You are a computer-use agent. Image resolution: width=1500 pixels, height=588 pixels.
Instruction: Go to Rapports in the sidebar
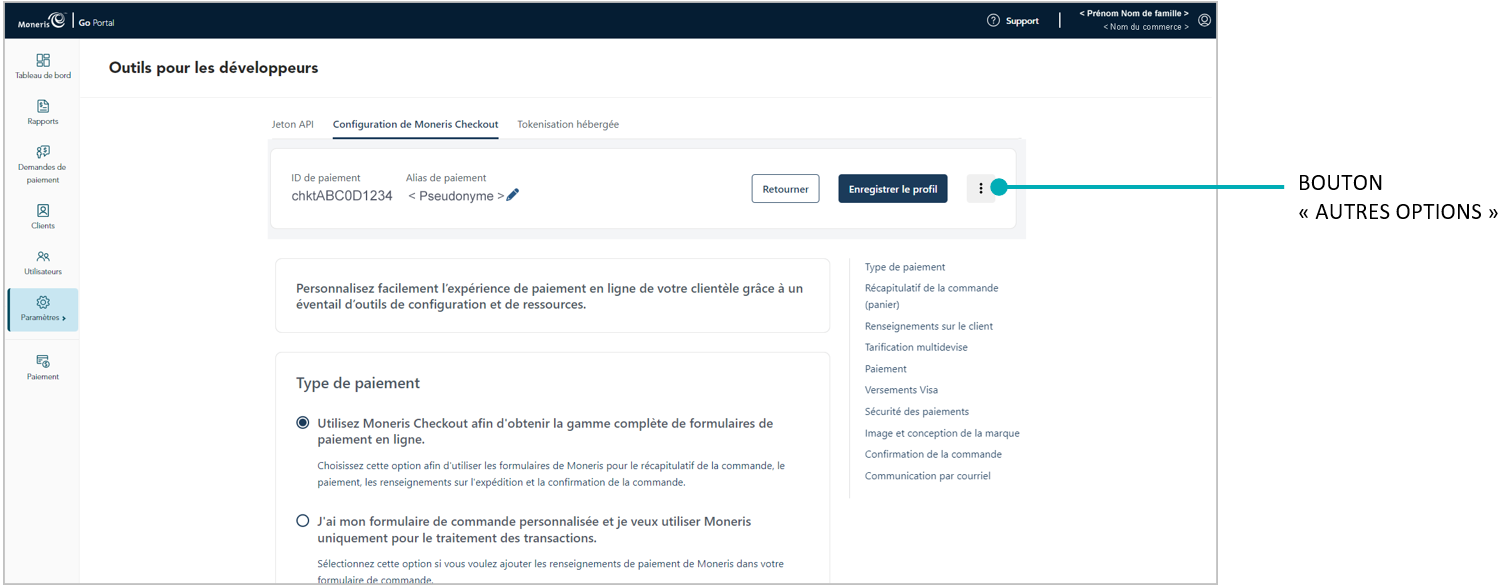(x=43, y=112)
